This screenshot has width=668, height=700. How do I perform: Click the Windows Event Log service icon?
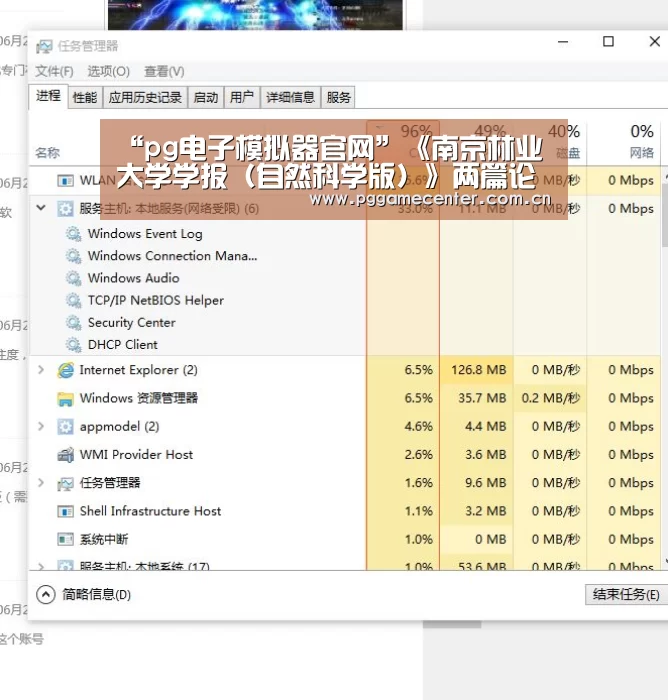pos(73,234)
